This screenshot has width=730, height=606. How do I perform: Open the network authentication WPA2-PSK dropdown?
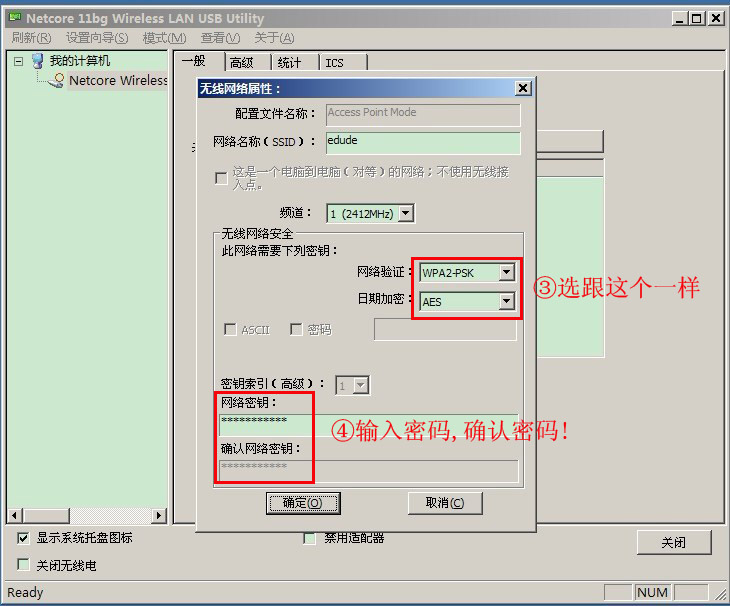coord(507,273)
